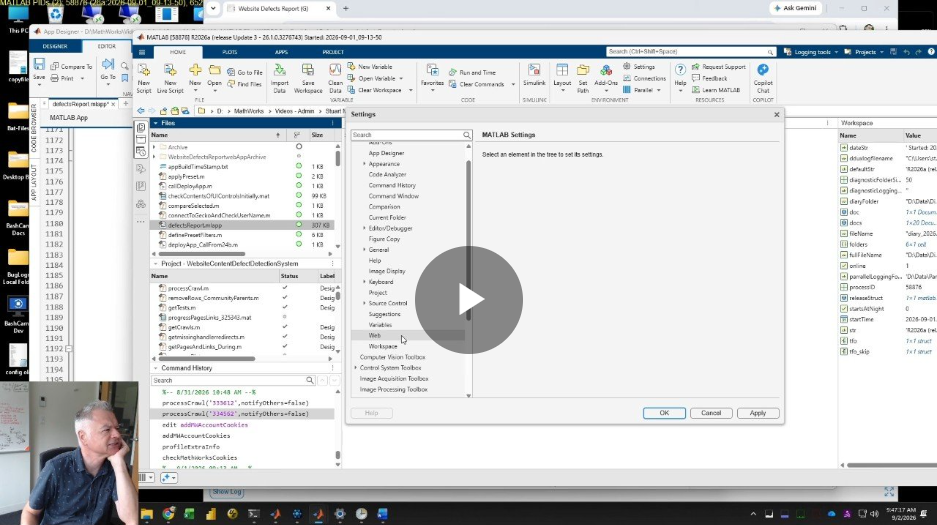Viewport: 937px width, 525px height.
Task: Open the Layout dropdown
Action: 562,79
